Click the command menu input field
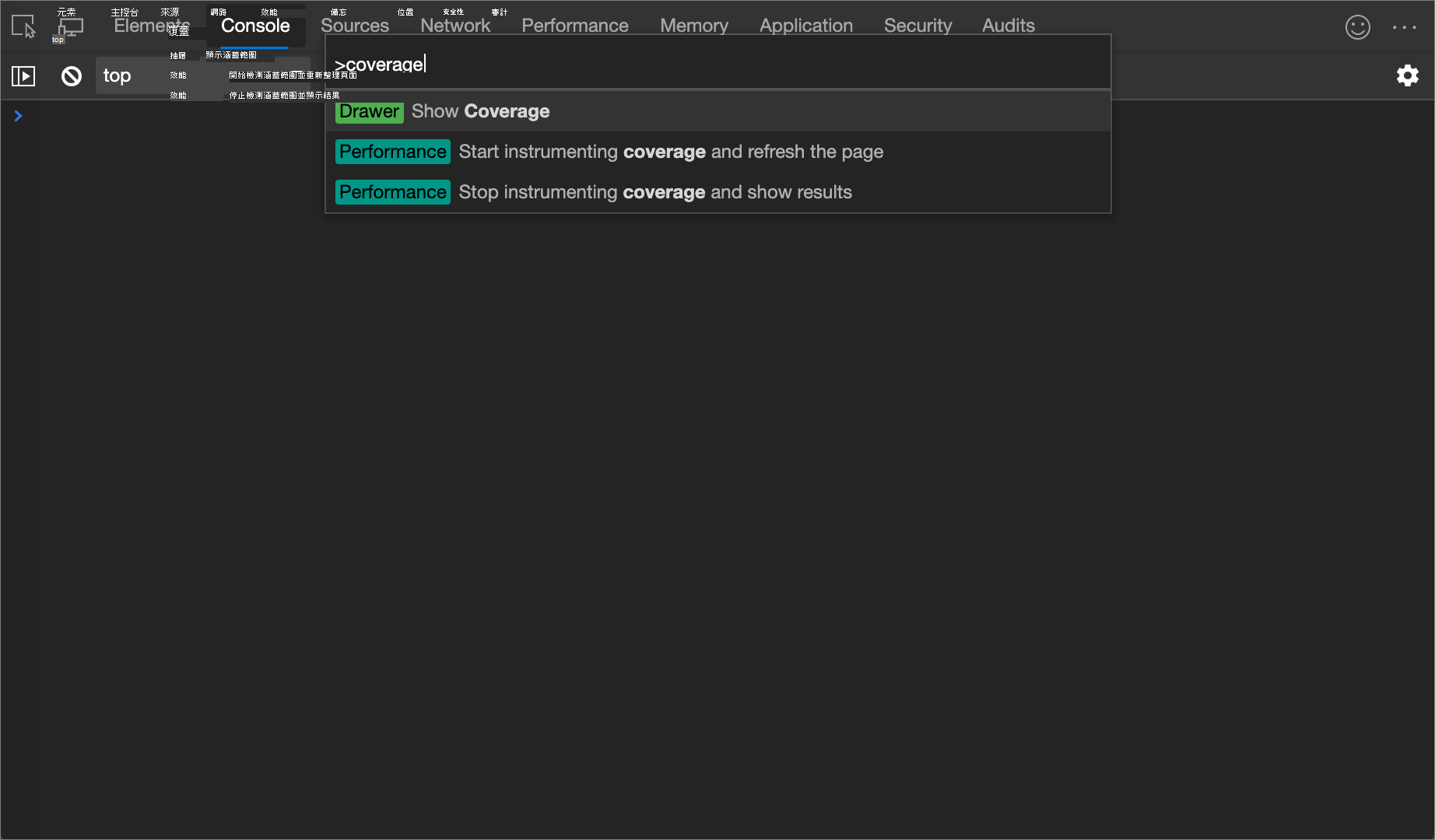1435x840 pixels. point(717,64)
